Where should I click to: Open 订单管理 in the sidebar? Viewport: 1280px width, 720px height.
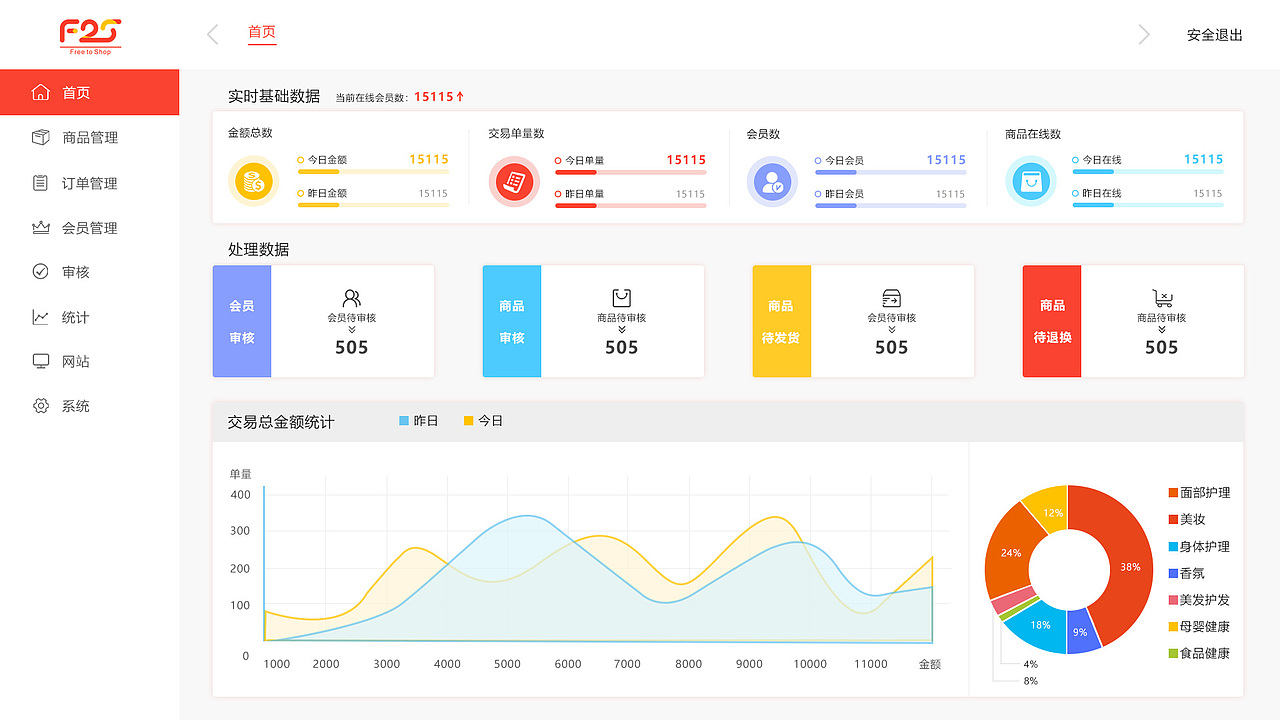[89, 183]
